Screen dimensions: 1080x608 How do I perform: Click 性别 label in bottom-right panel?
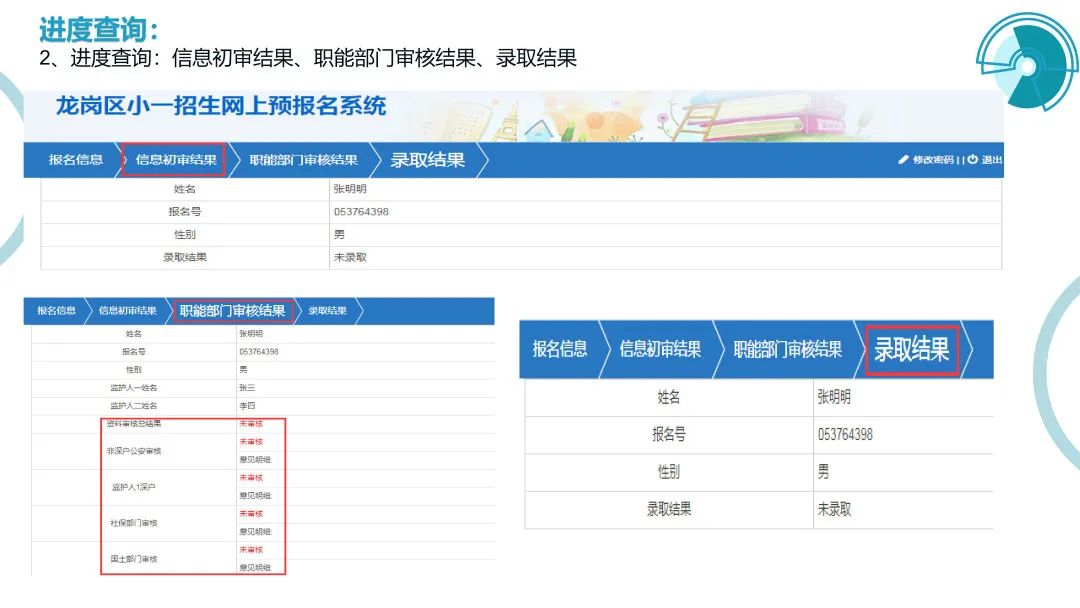[x=668, y=472]
